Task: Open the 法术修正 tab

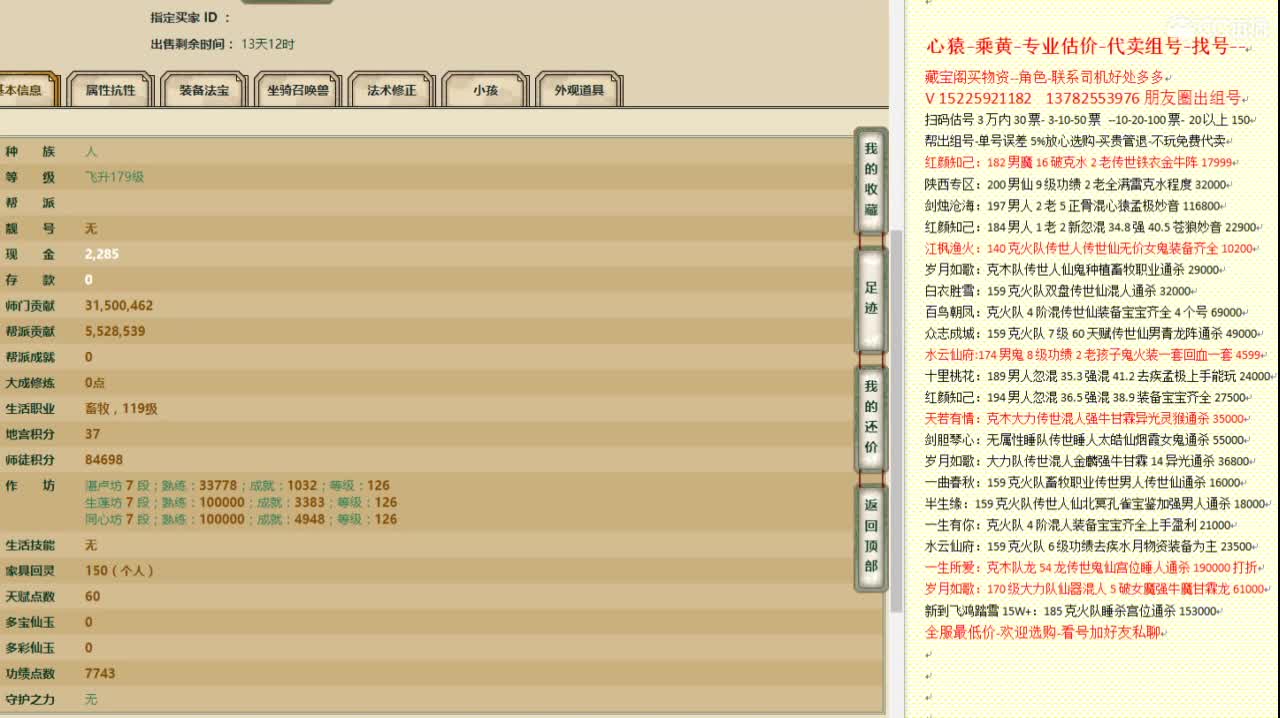Action: tap(392, 90)
